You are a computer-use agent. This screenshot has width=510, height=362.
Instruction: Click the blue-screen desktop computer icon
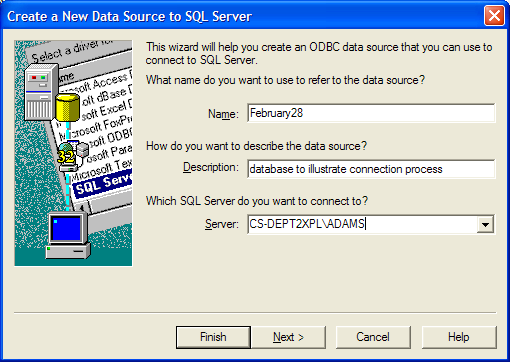tap(68, 235)
